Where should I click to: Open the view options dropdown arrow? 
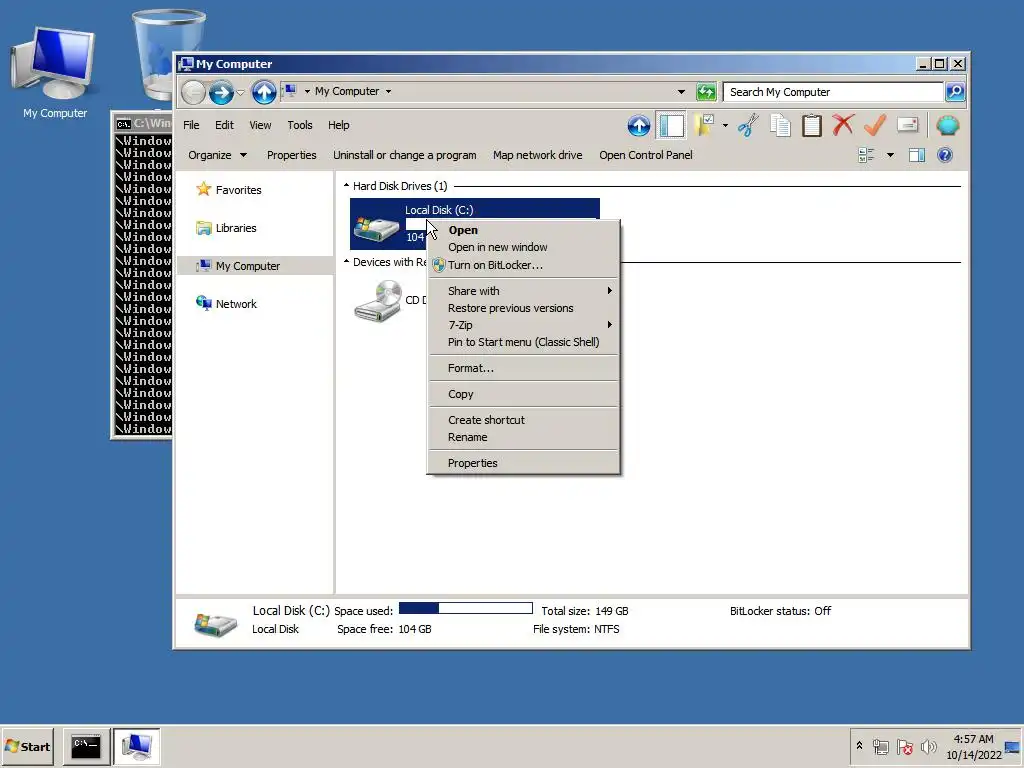[890, 155]
